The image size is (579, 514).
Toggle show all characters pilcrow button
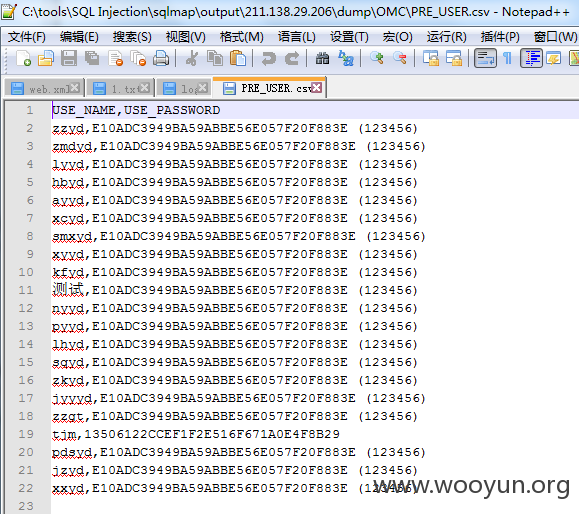pos(508,58)
